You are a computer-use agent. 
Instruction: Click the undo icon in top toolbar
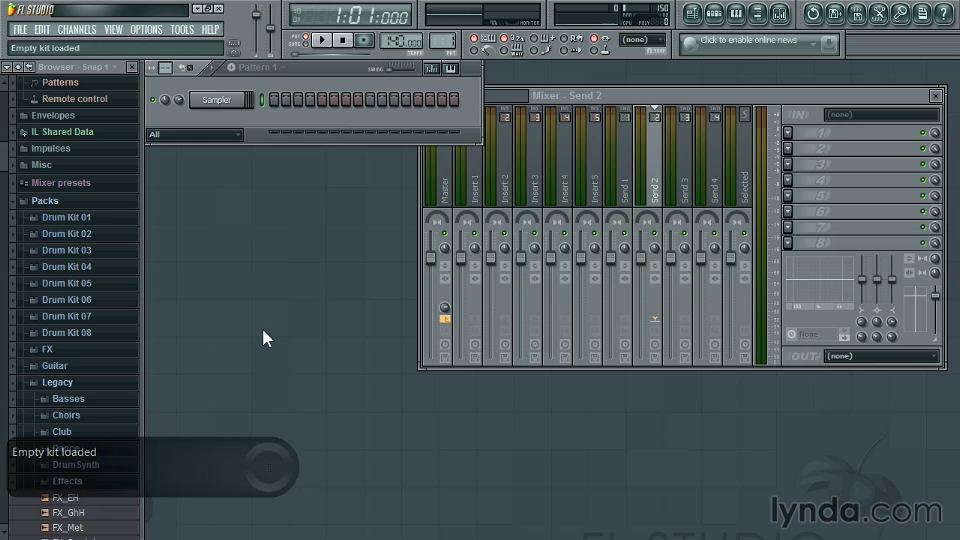(x=811, y=13)
